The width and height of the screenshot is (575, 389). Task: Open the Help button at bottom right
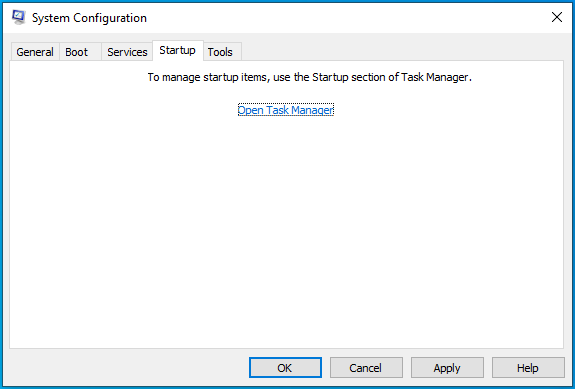coord(528,368)
